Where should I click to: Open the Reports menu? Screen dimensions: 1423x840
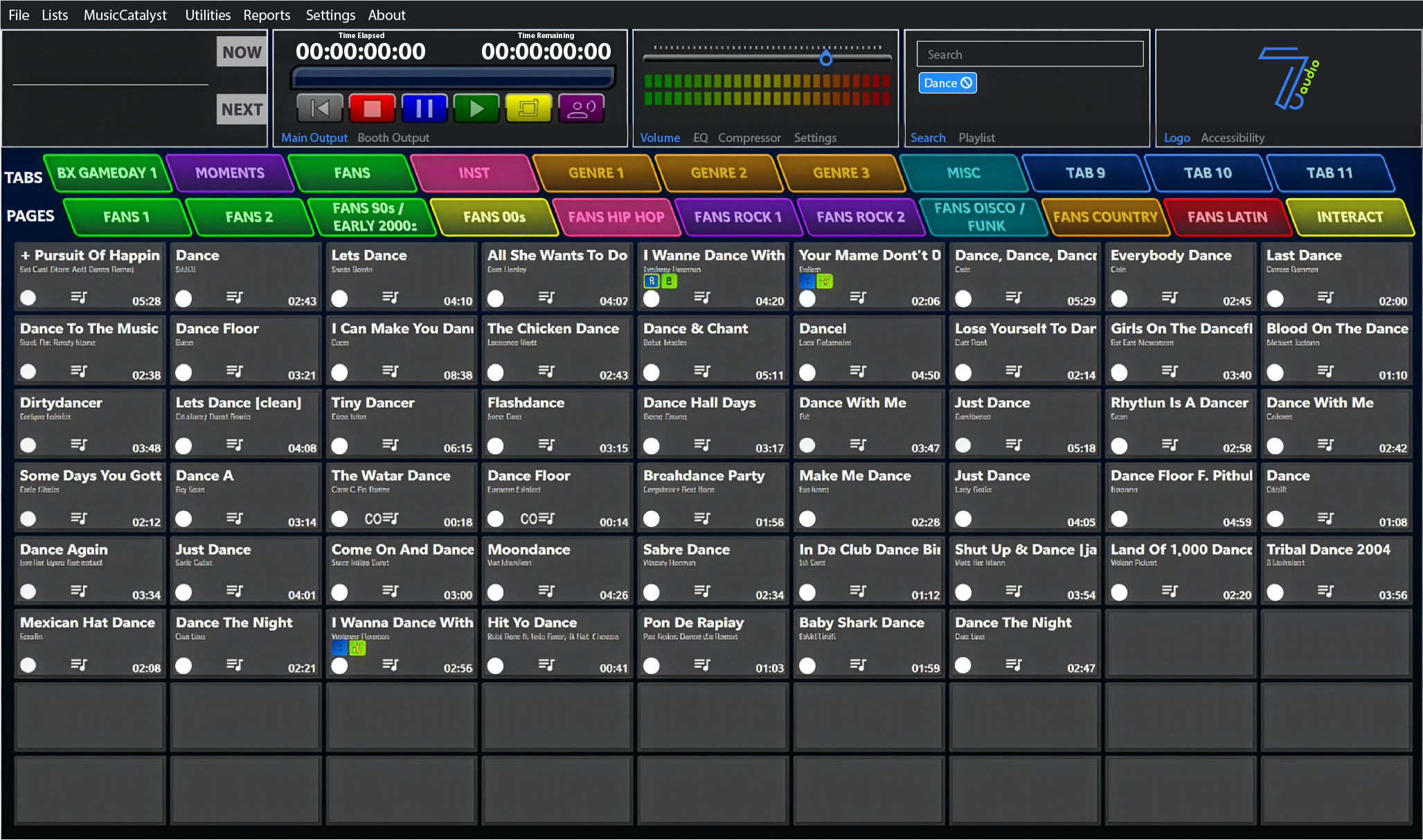tap(267, 15)
